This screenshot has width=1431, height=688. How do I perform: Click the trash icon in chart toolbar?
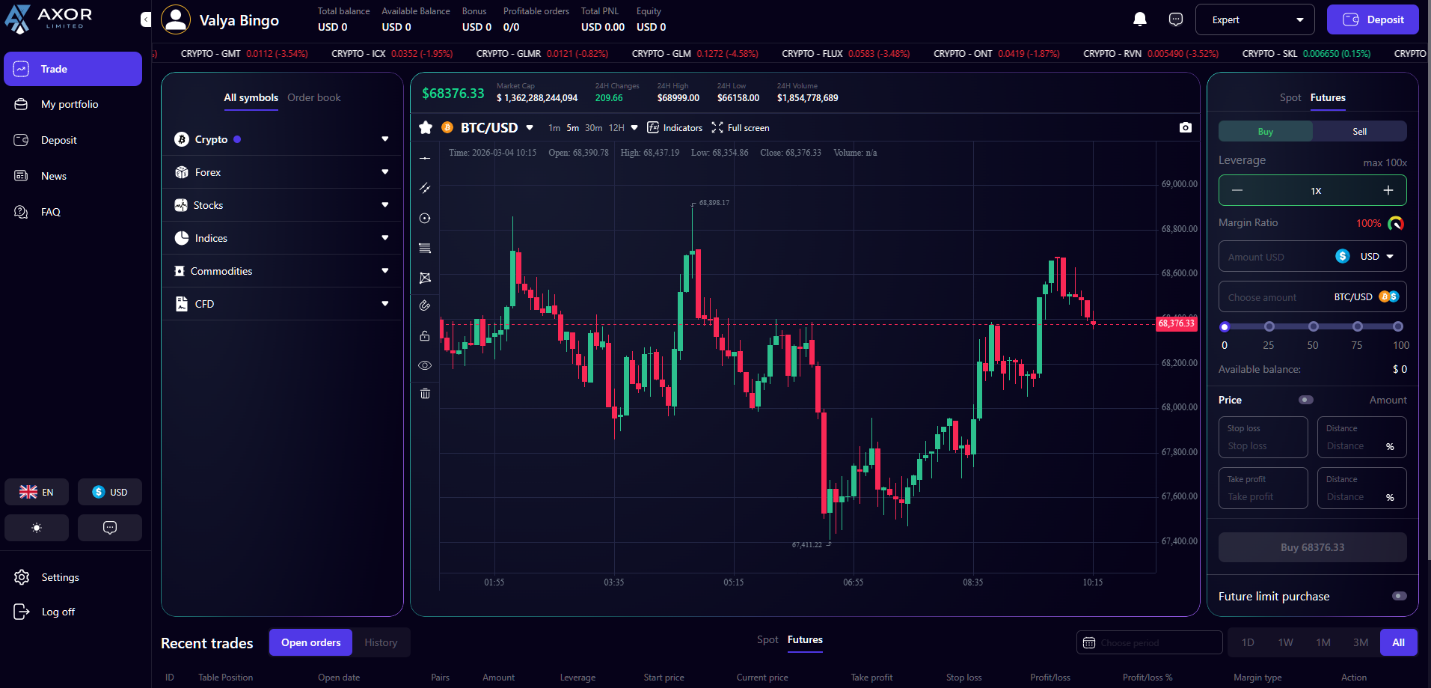coord(425,394)
